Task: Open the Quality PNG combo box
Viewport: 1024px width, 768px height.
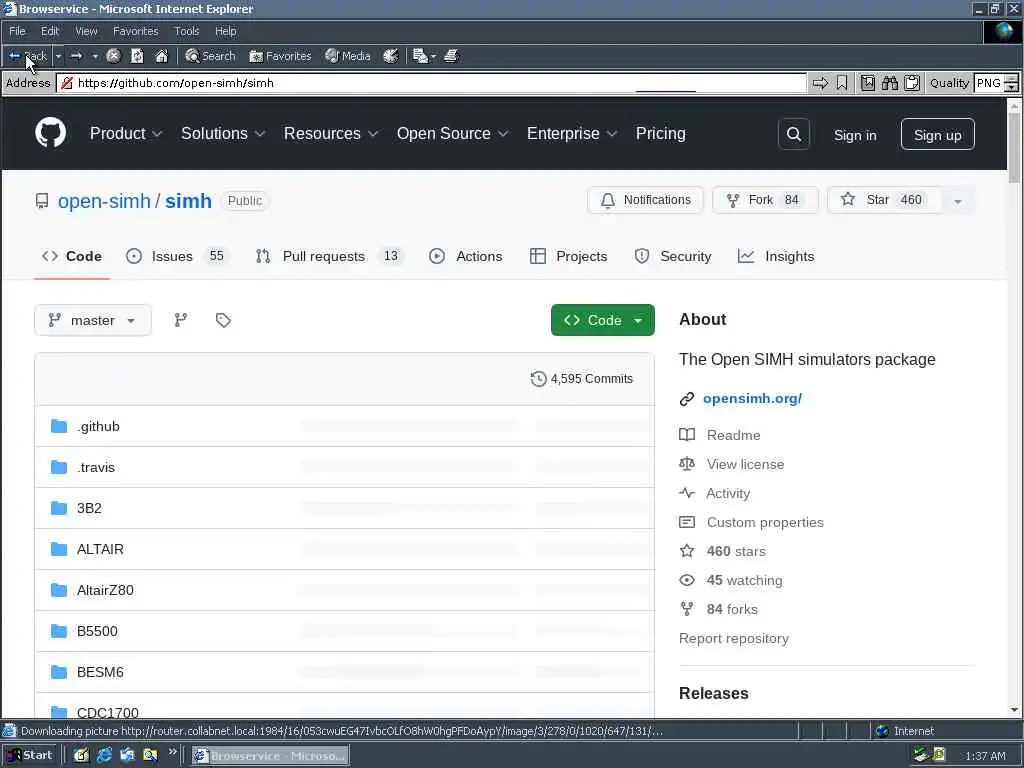Action: click(996, 83)
